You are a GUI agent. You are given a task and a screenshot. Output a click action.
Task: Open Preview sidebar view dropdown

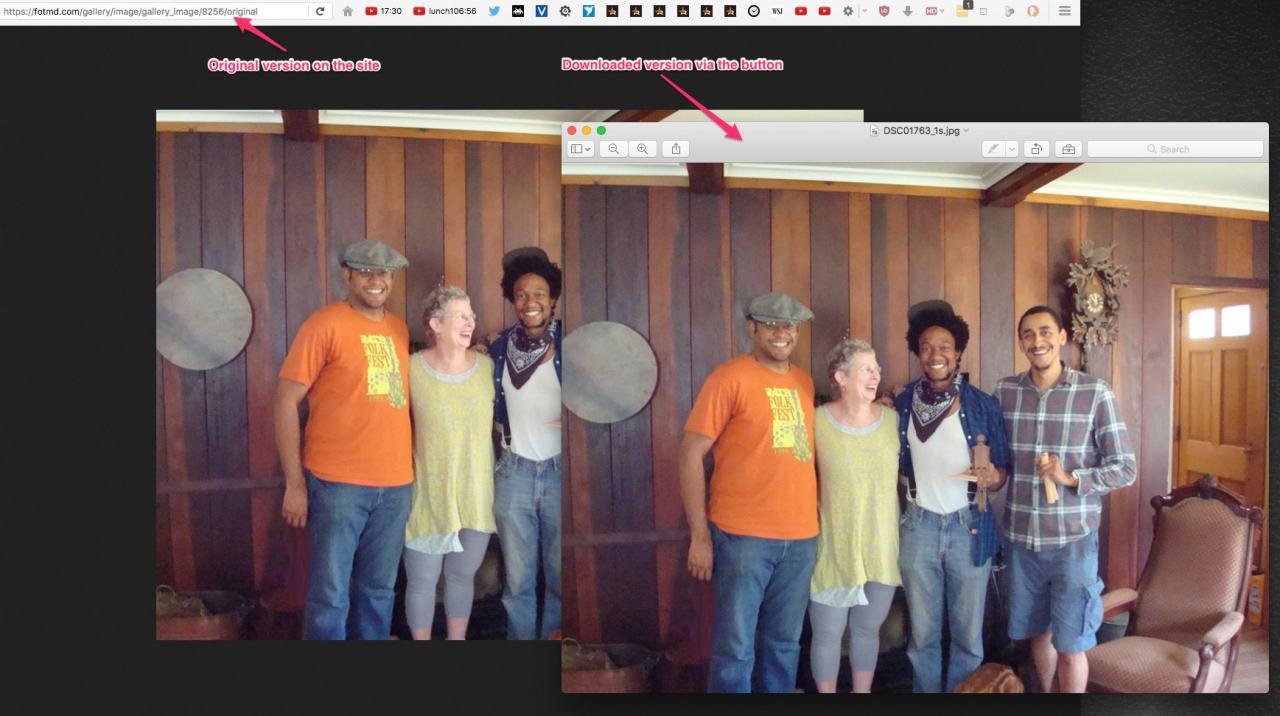pos(581,149)
